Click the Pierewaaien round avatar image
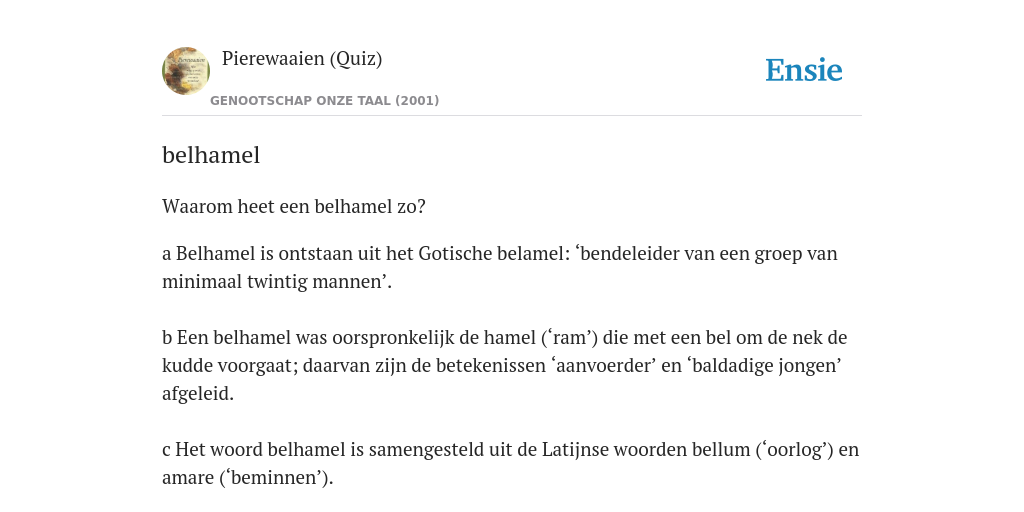The image size is (1024, 512). (186, 71)
